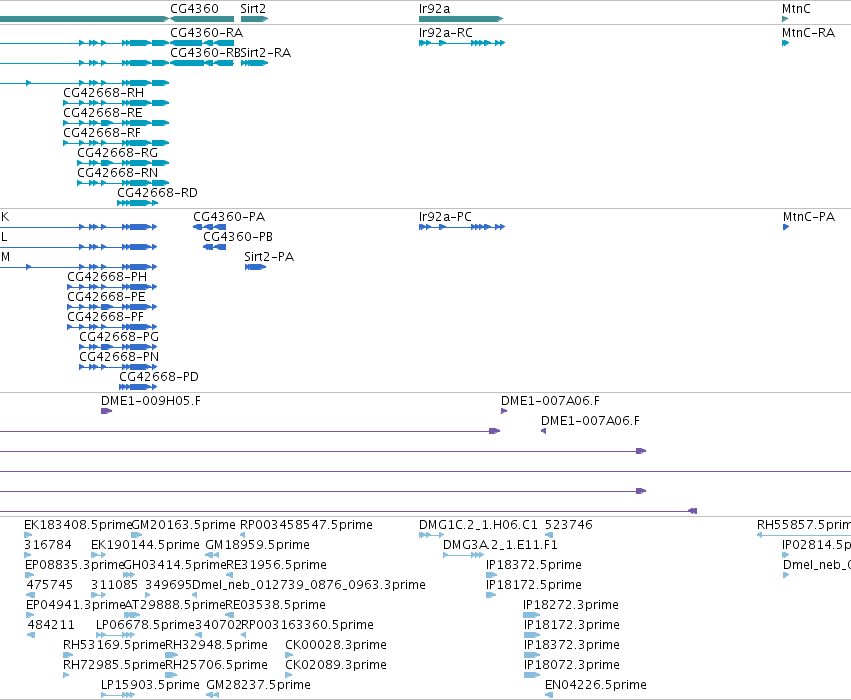Click feature label DMG3A.2_1.E11.F1
The image size is (851, 700).
pyautogui.click(x=500, y=545)
